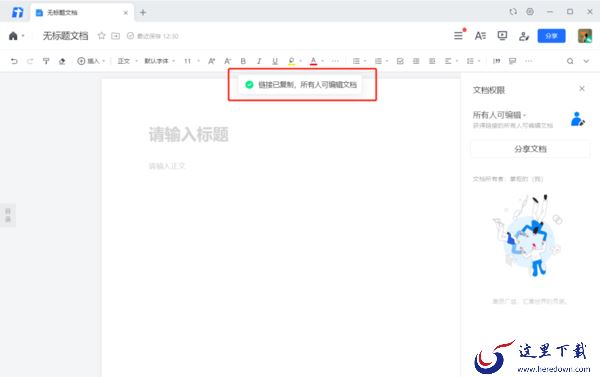This screenshot has width=600, height=377.
Task: Open the font color dropdown arrow
Action: coord(323,61)
